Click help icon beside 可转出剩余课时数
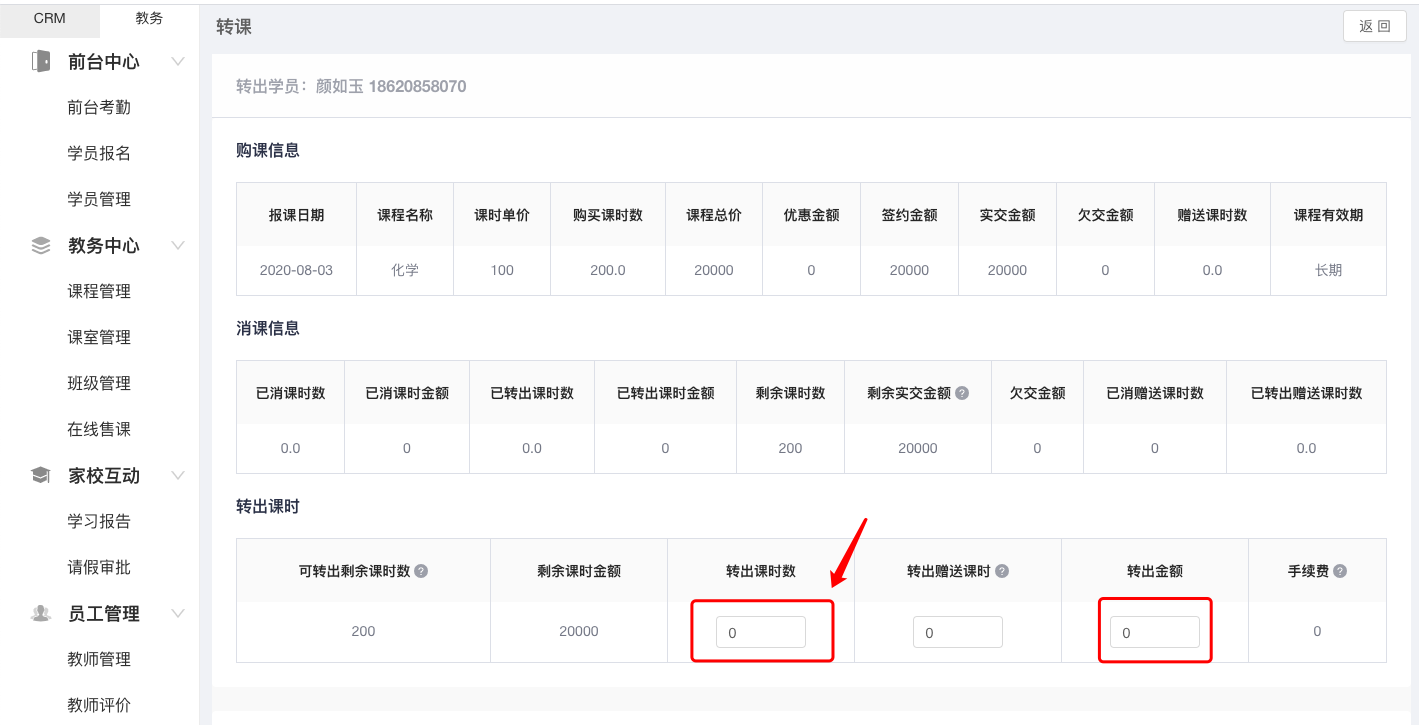This screenshot has height=725, width=1419. pyautogui.click(x=421, y=571)
